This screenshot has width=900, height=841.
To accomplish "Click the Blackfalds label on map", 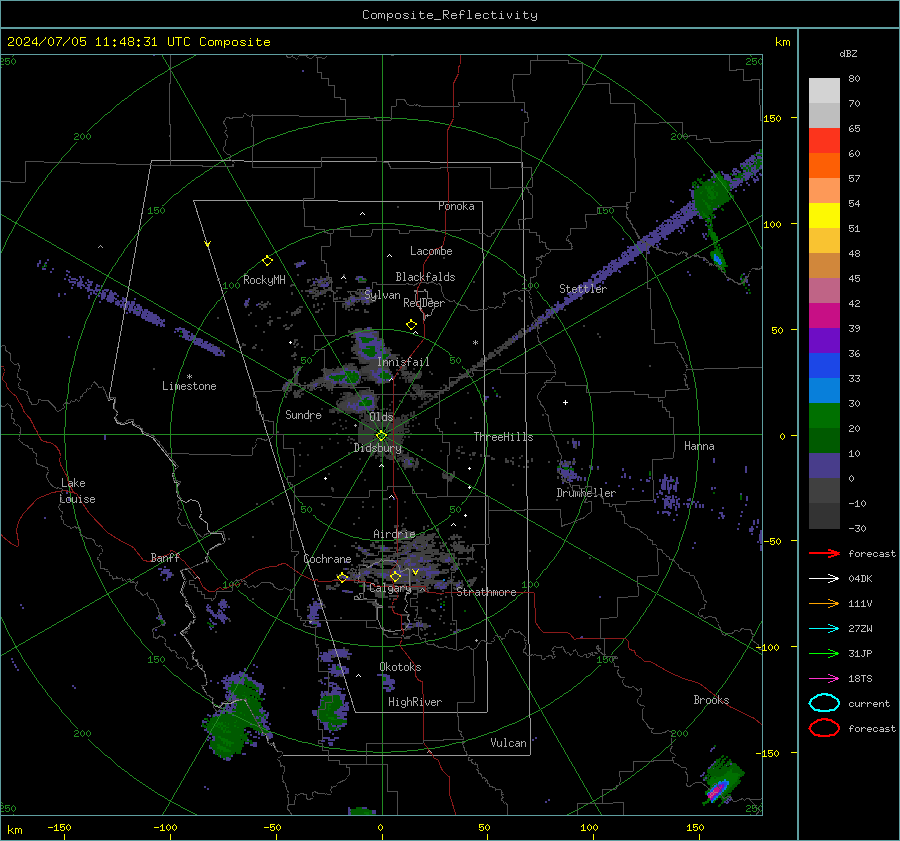I will pos(425,277).
